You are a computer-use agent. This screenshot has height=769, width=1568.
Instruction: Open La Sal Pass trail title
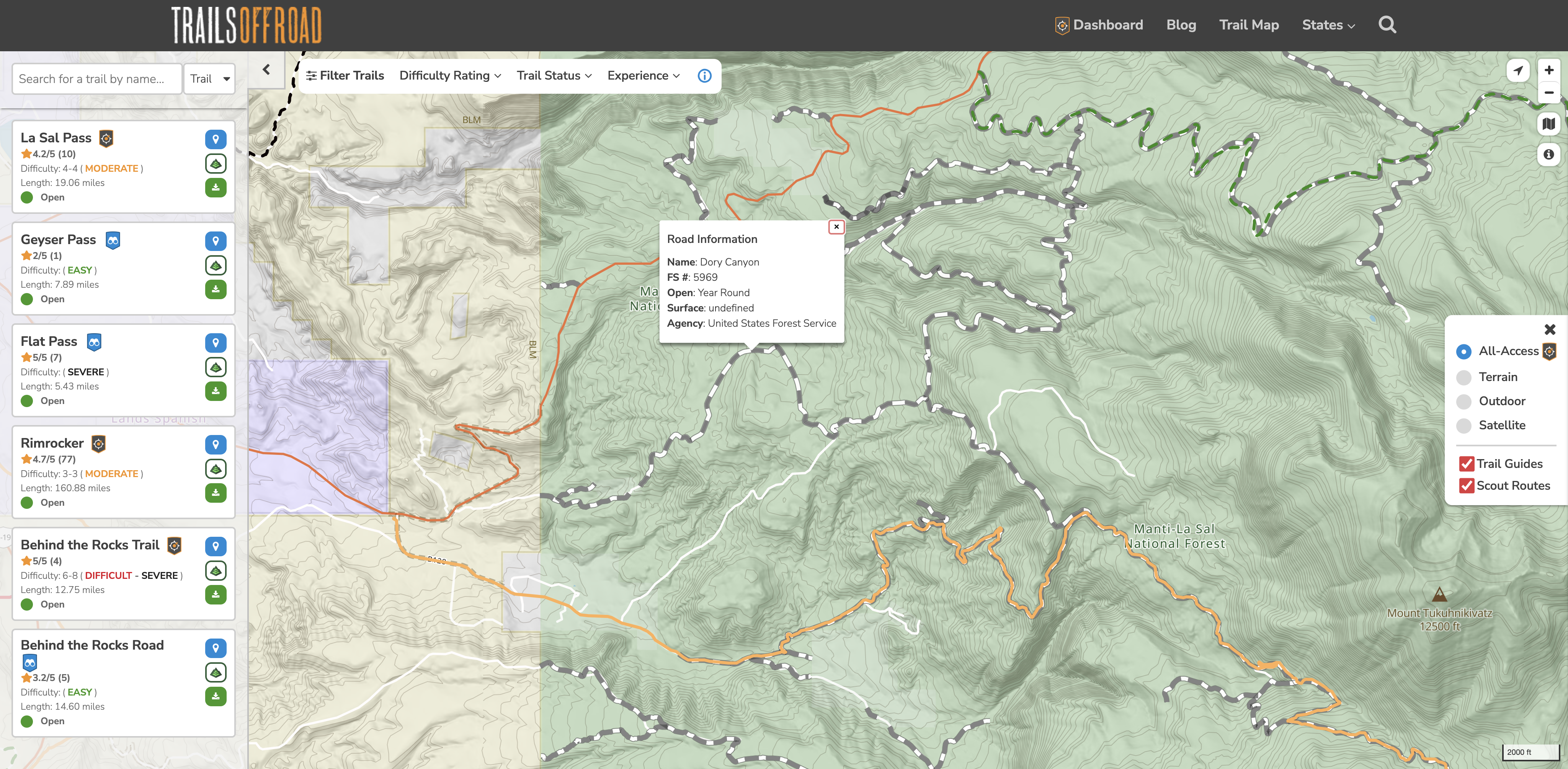coord(56,138)
